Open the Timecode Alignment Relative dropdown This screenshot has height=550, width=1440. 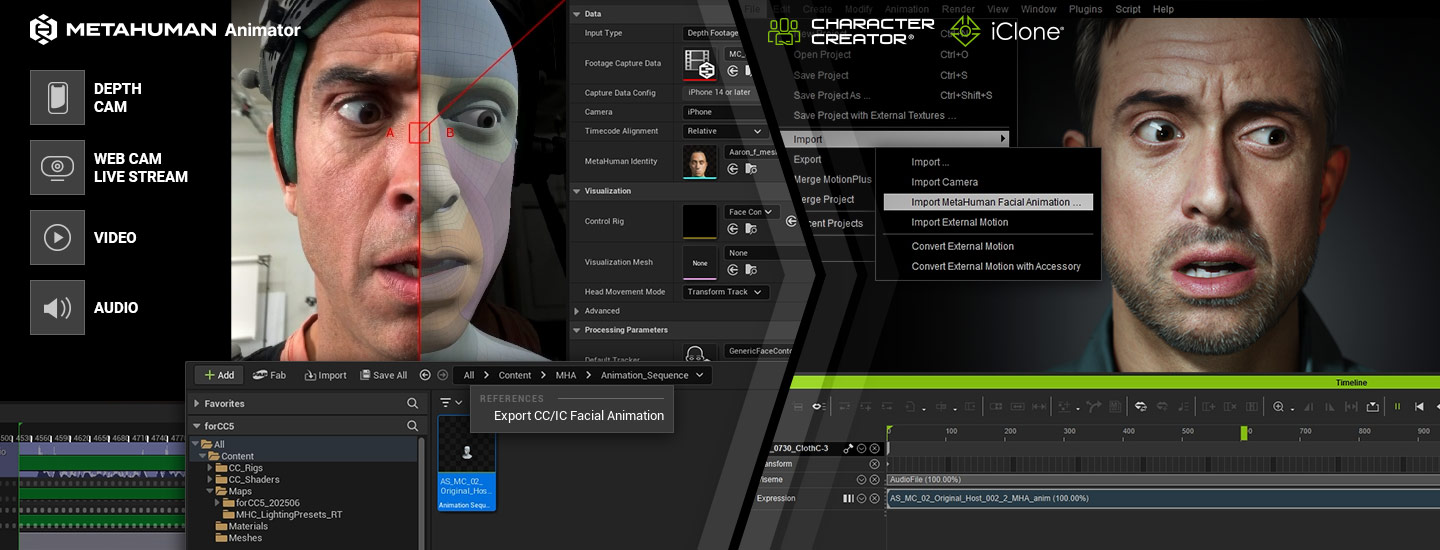tap(724, 131)
